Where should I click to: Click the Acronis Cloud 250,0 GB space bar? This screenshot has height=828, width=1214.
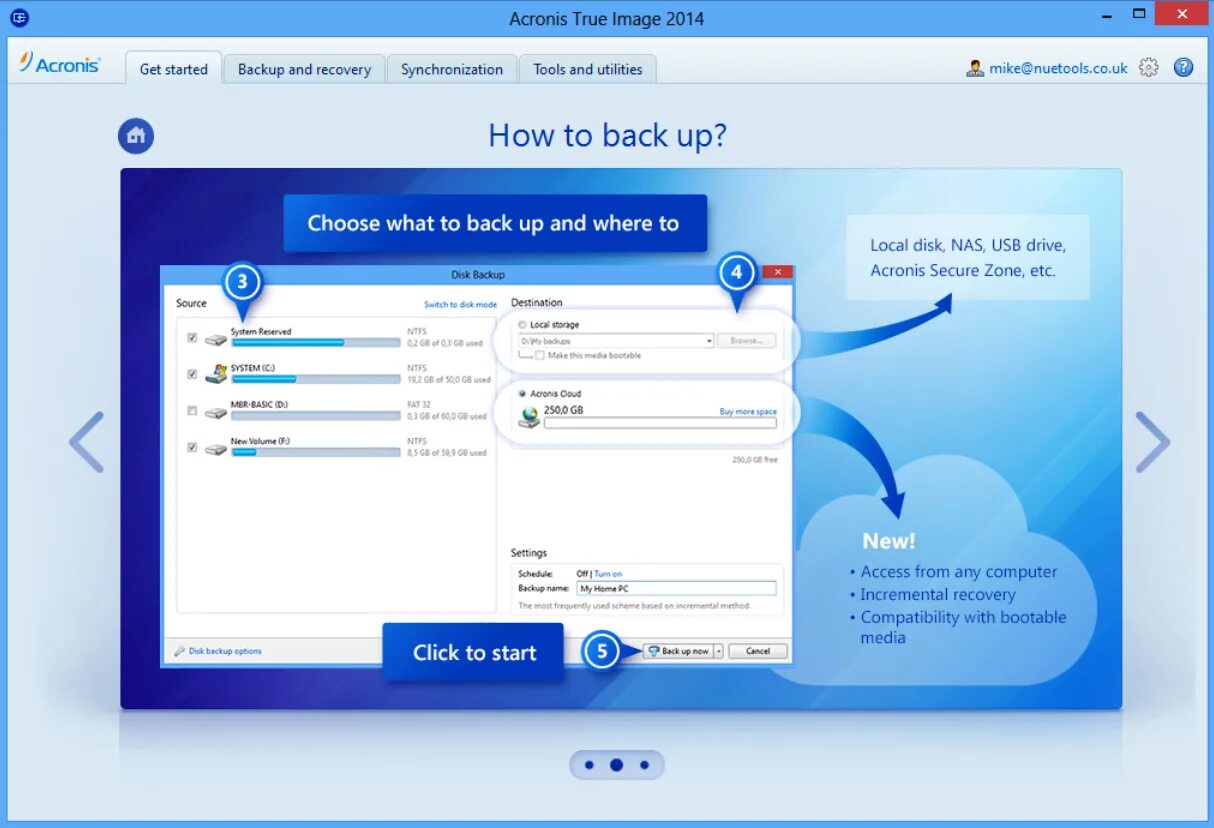(x=660, y=423)
